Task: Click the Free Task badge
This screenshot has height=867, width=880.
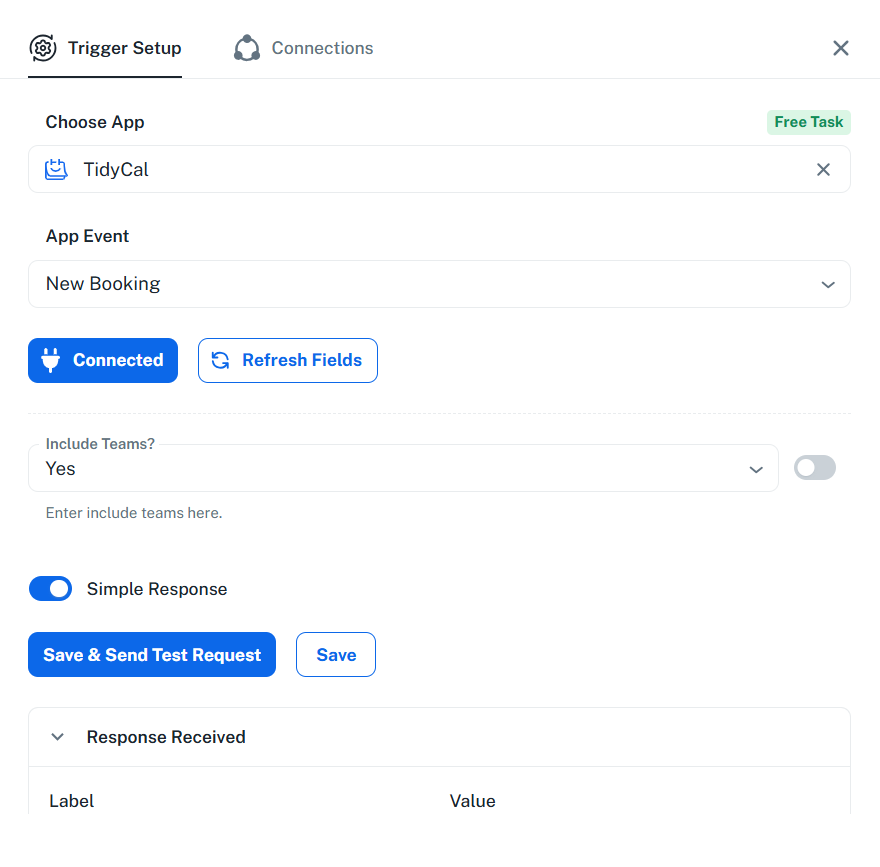Action: coord(808,122)
